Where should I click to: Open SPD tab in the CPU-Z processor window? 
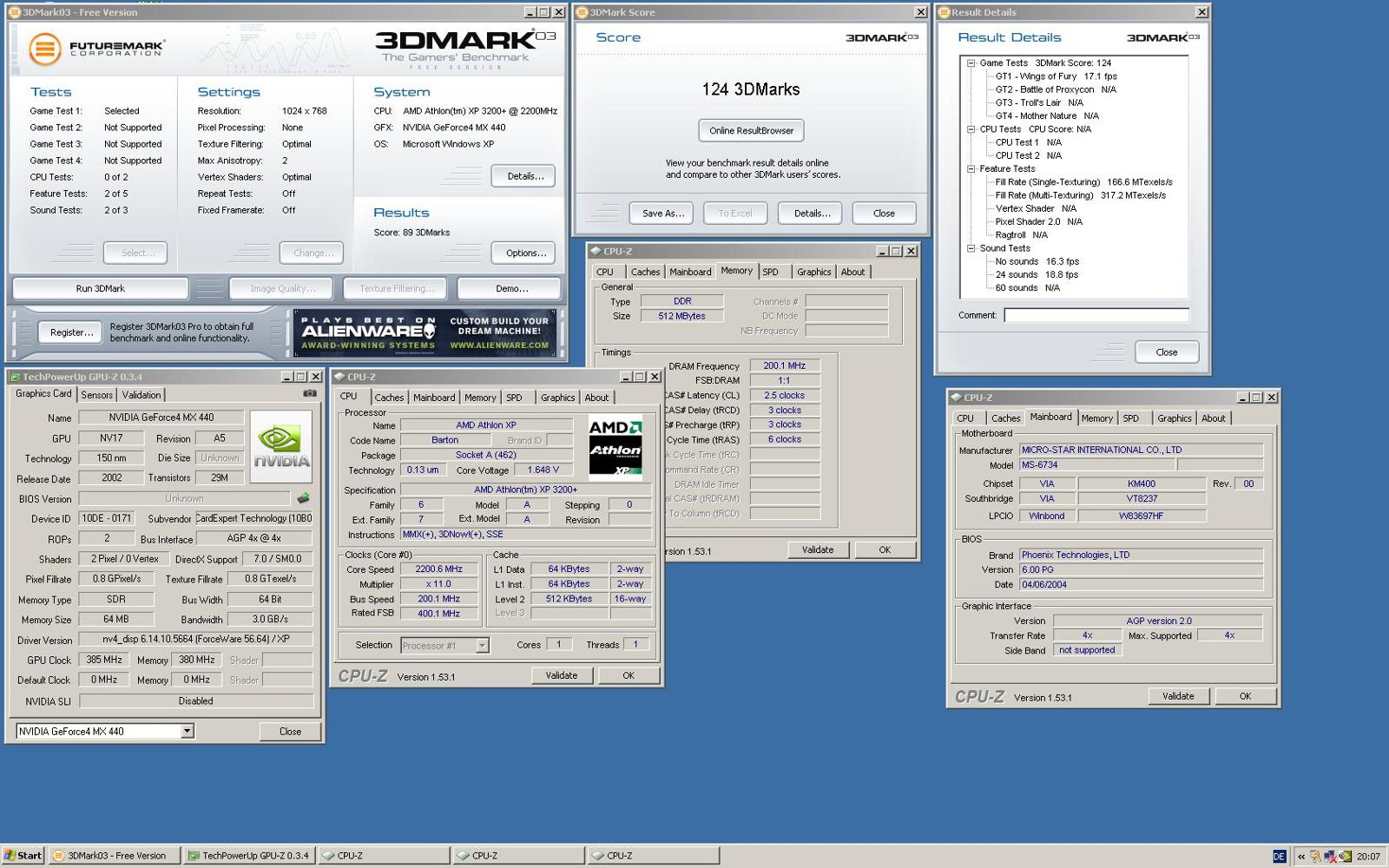(515, 398)
